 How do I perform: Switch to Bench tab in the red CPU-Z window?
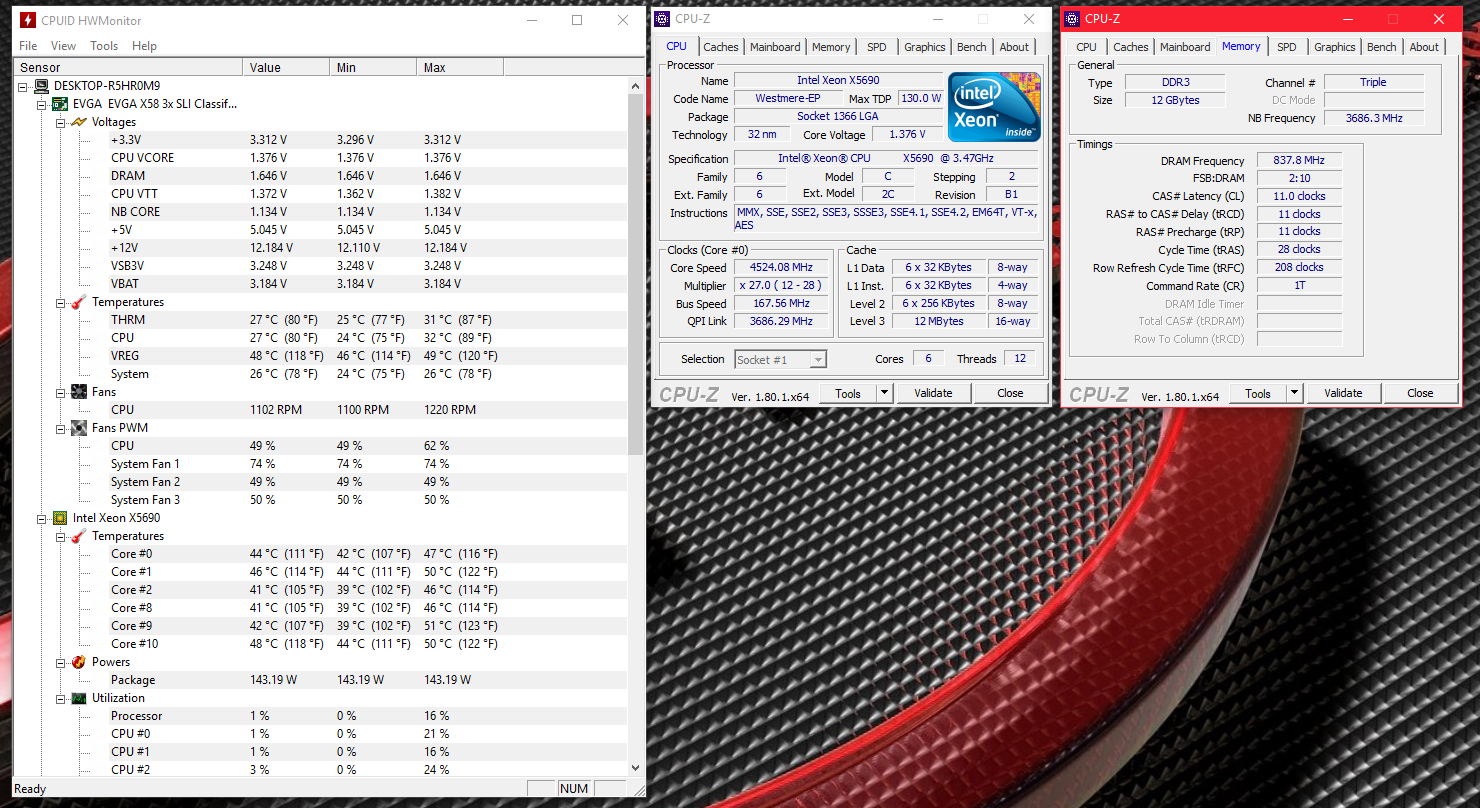pos(1381,47)
